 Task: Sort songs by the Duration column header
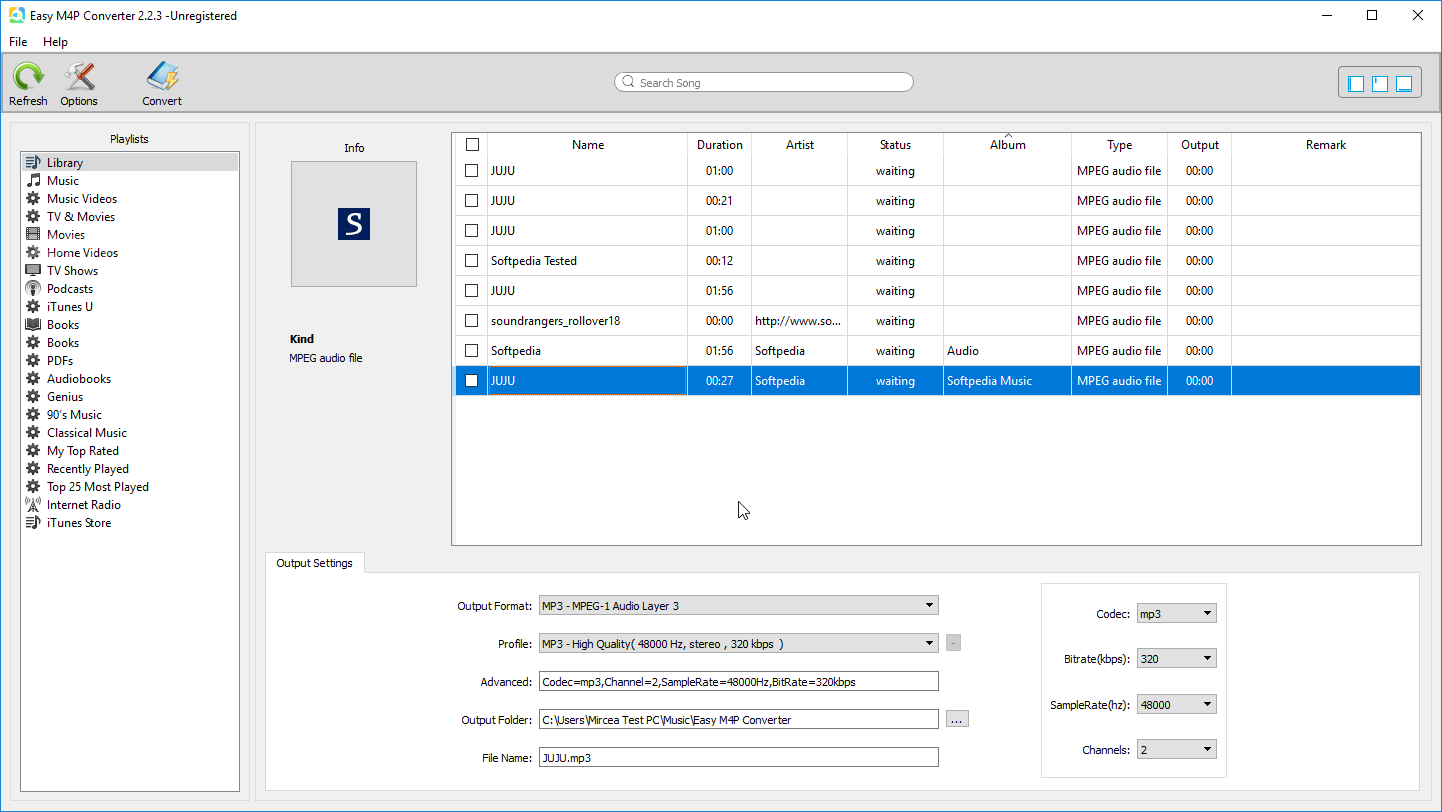(719, 145)
